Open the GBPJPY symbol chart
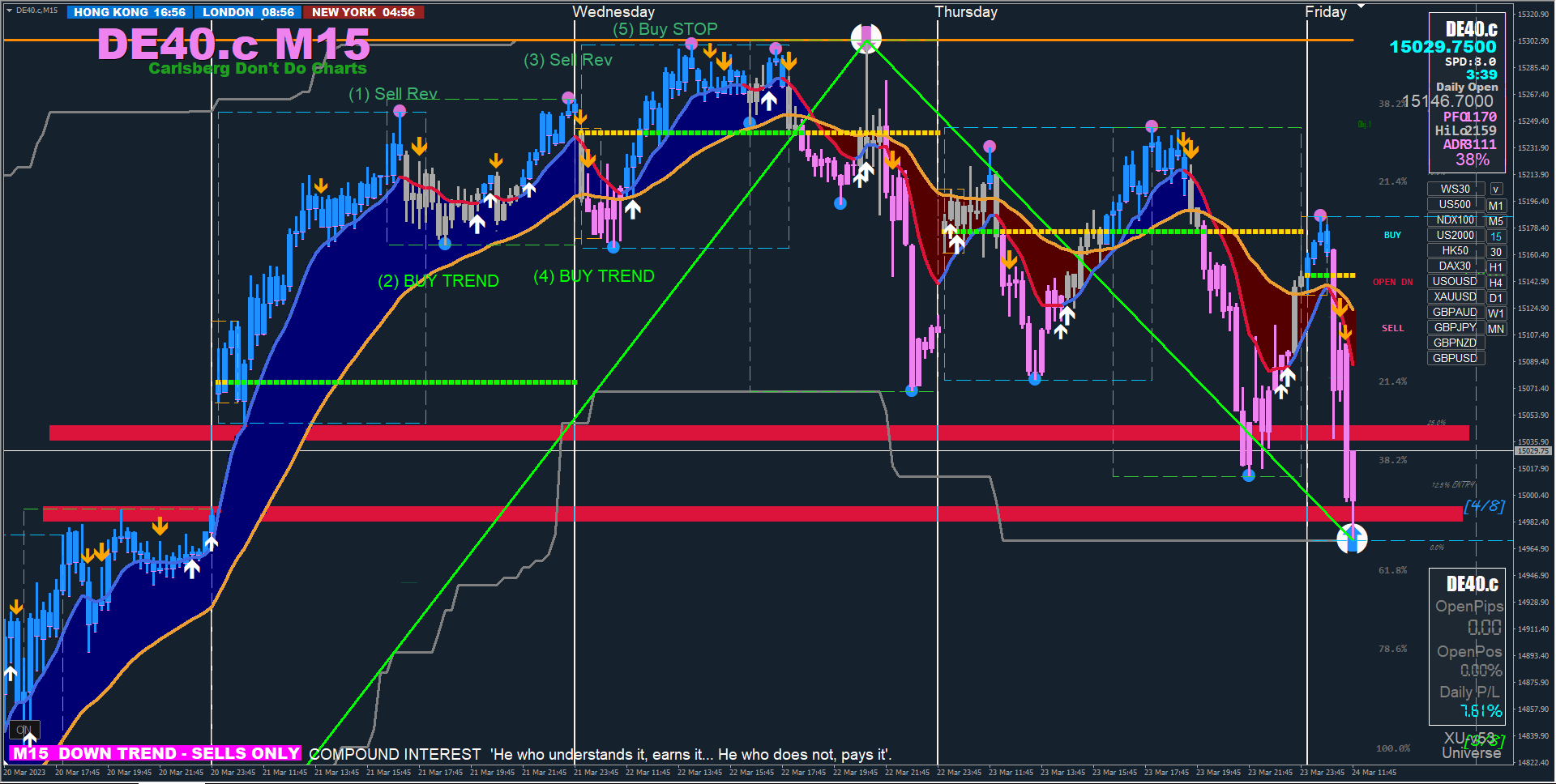Image resolution: width=1556 pixels, height=784 pixels. coord(1456,327)
